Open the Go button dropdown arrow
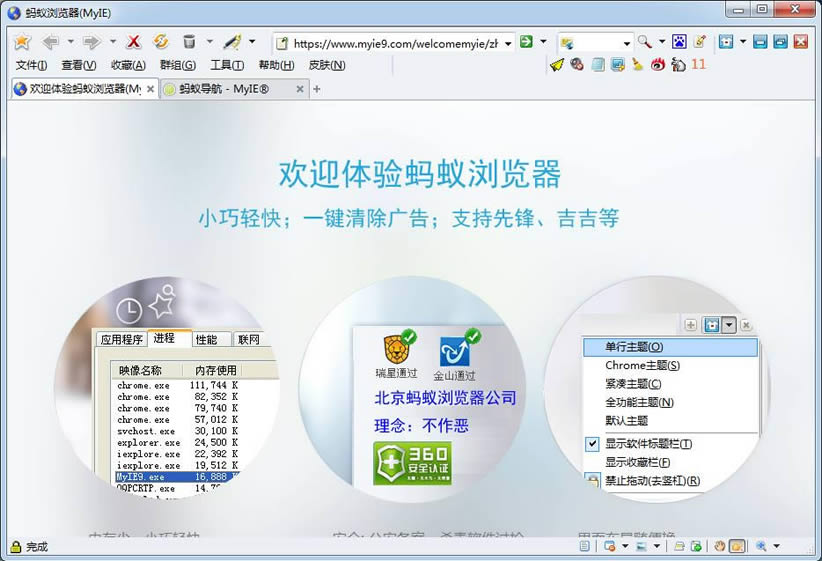The image size is (822, 561). [543, 41]
